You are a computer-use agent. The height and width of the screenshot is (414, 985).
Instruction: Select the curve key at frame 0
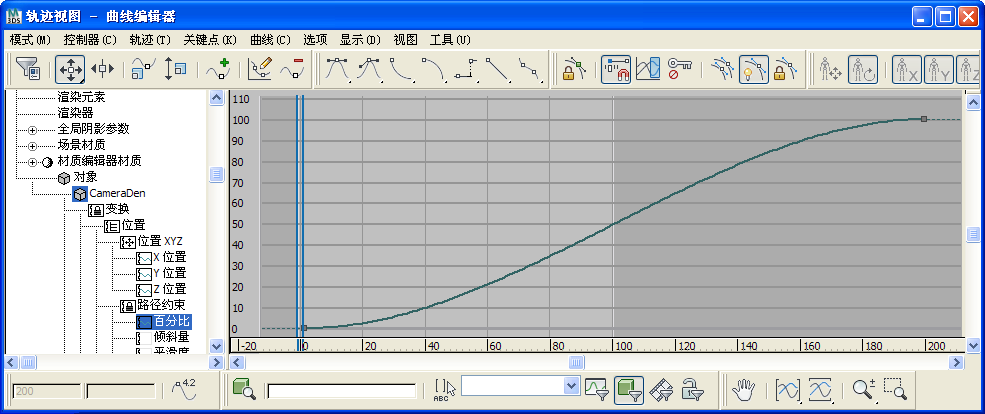pyautogui.click(x=304, y=328)
